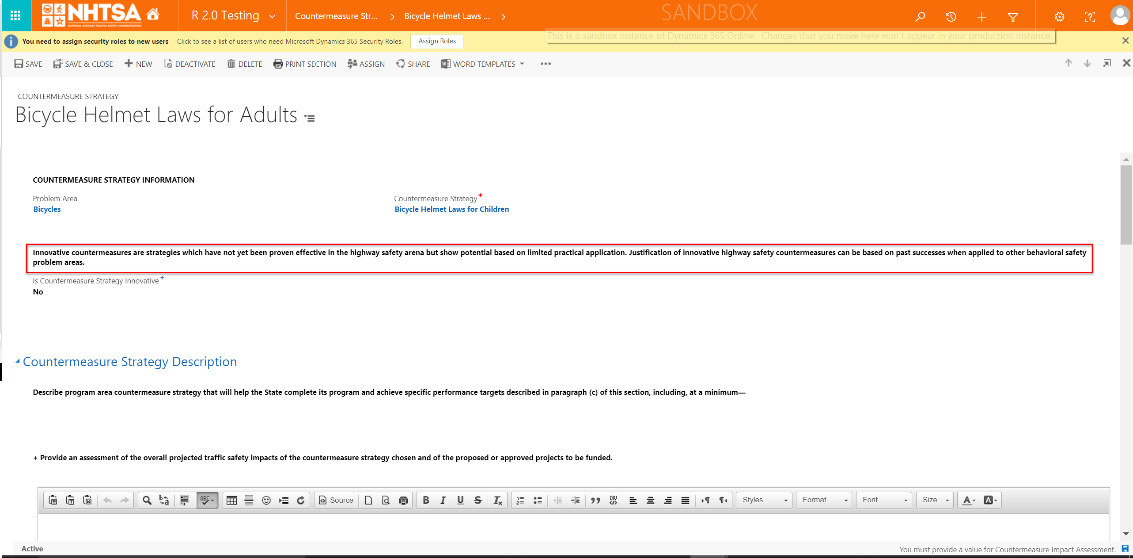Click New in command bar
This screenshot has width=1133, height=558.
138,64
